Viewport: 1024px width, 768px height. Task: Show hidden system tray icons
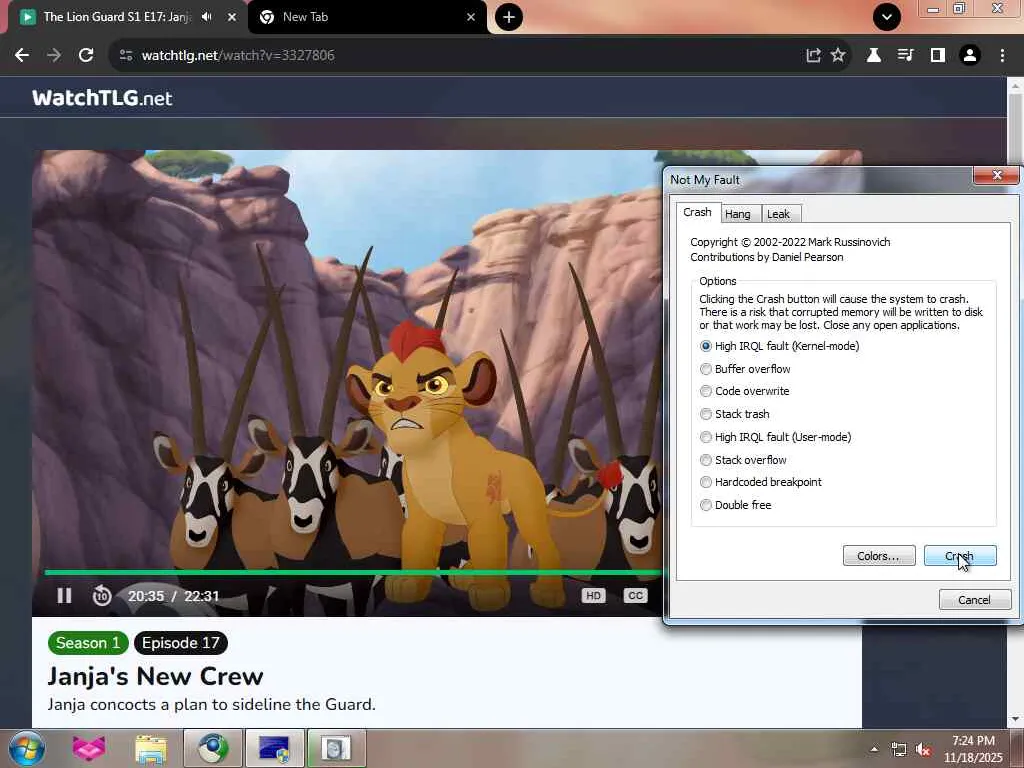[x=874, y=749]
